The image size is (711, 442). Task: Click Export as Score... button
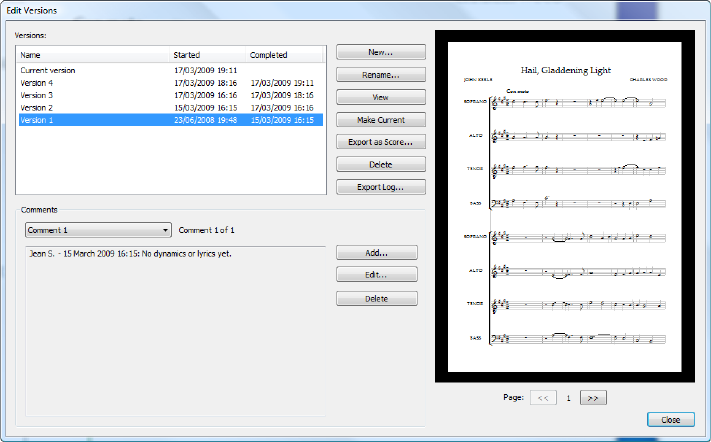(380, 142)
